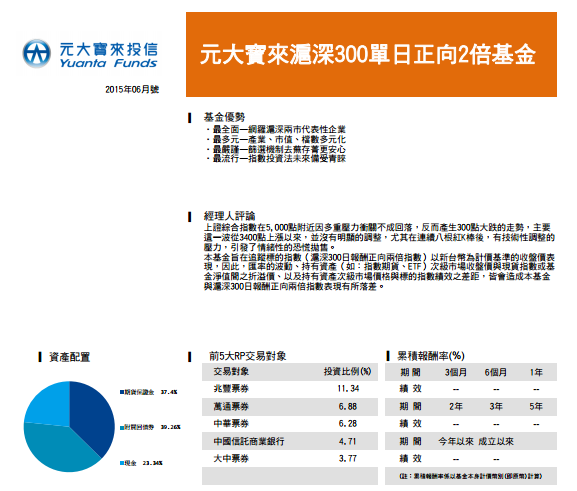Click the commentary line starting 上證綜合指數在5,000點

377,227
